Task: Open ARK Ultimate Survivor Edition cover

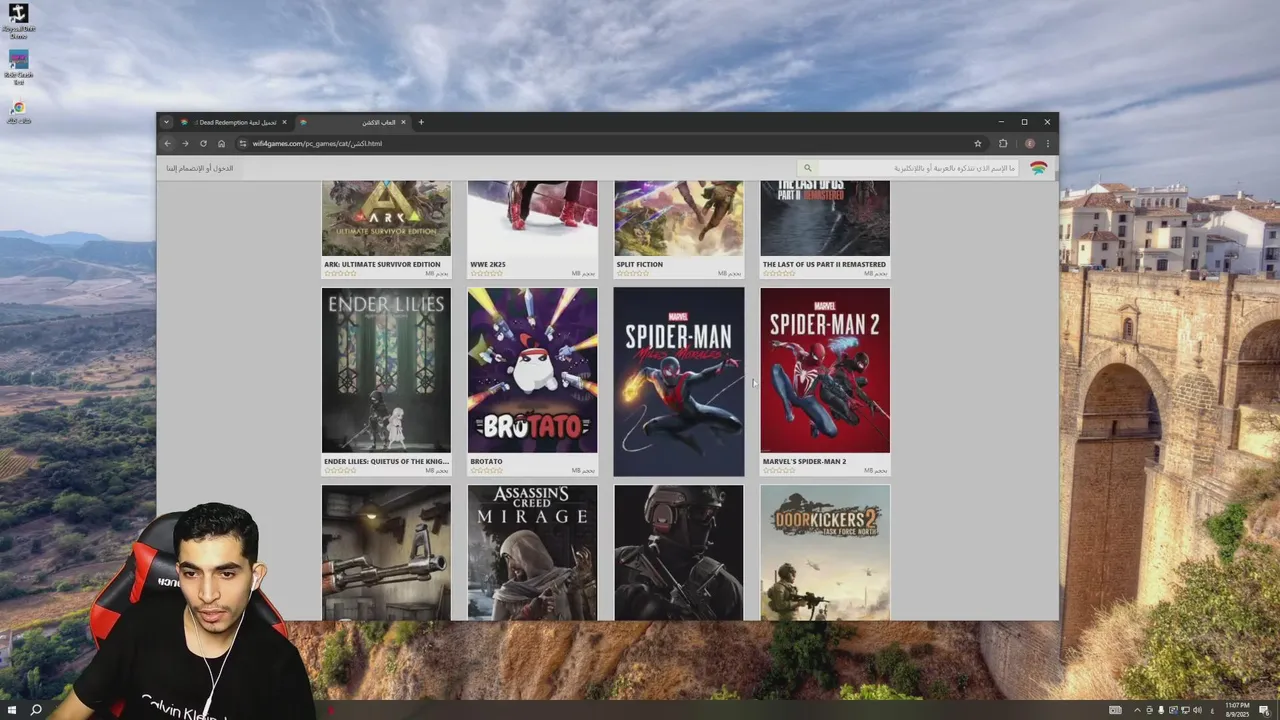Action: tap(386, 218)
